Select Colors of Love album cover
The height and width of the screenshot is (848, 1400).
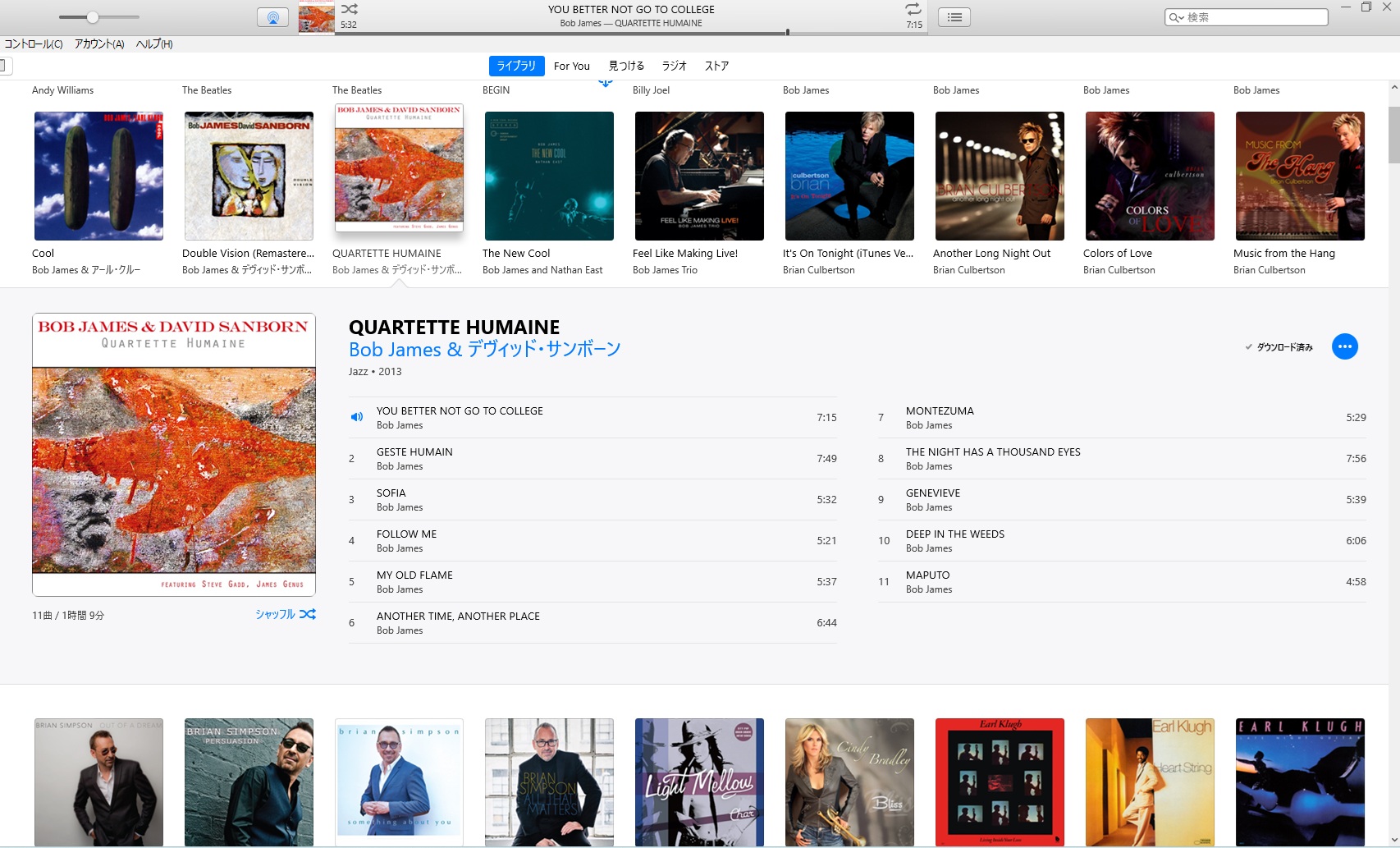[x=1150, y=176]
